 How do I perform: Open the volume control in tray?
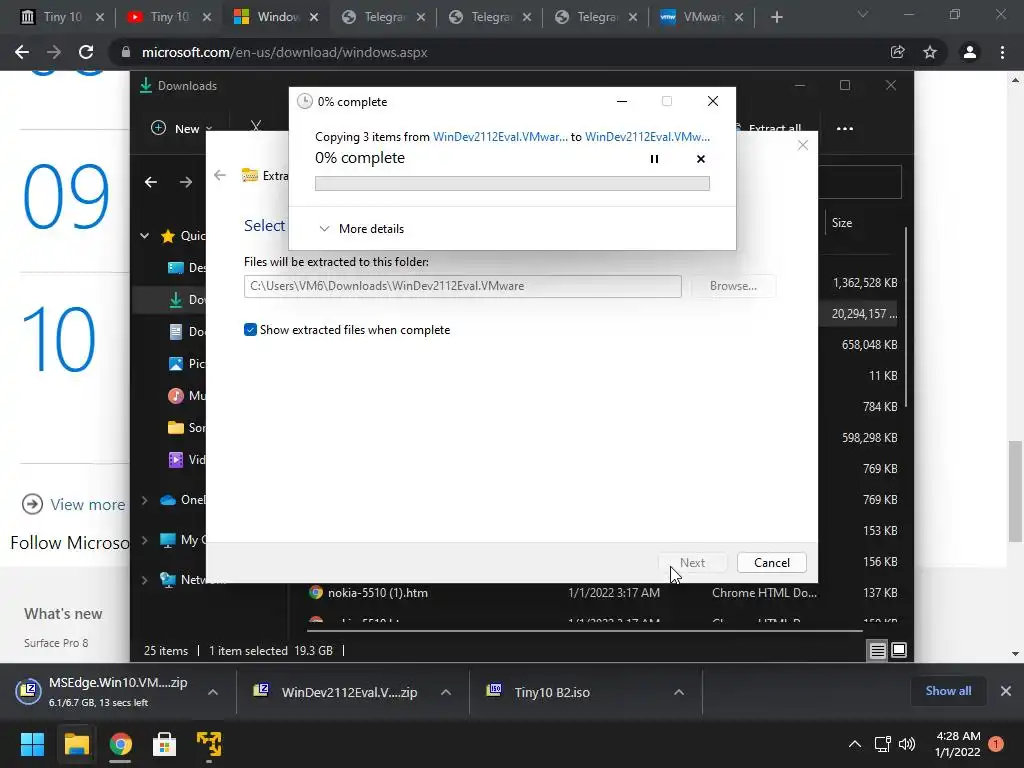point(906,744)
